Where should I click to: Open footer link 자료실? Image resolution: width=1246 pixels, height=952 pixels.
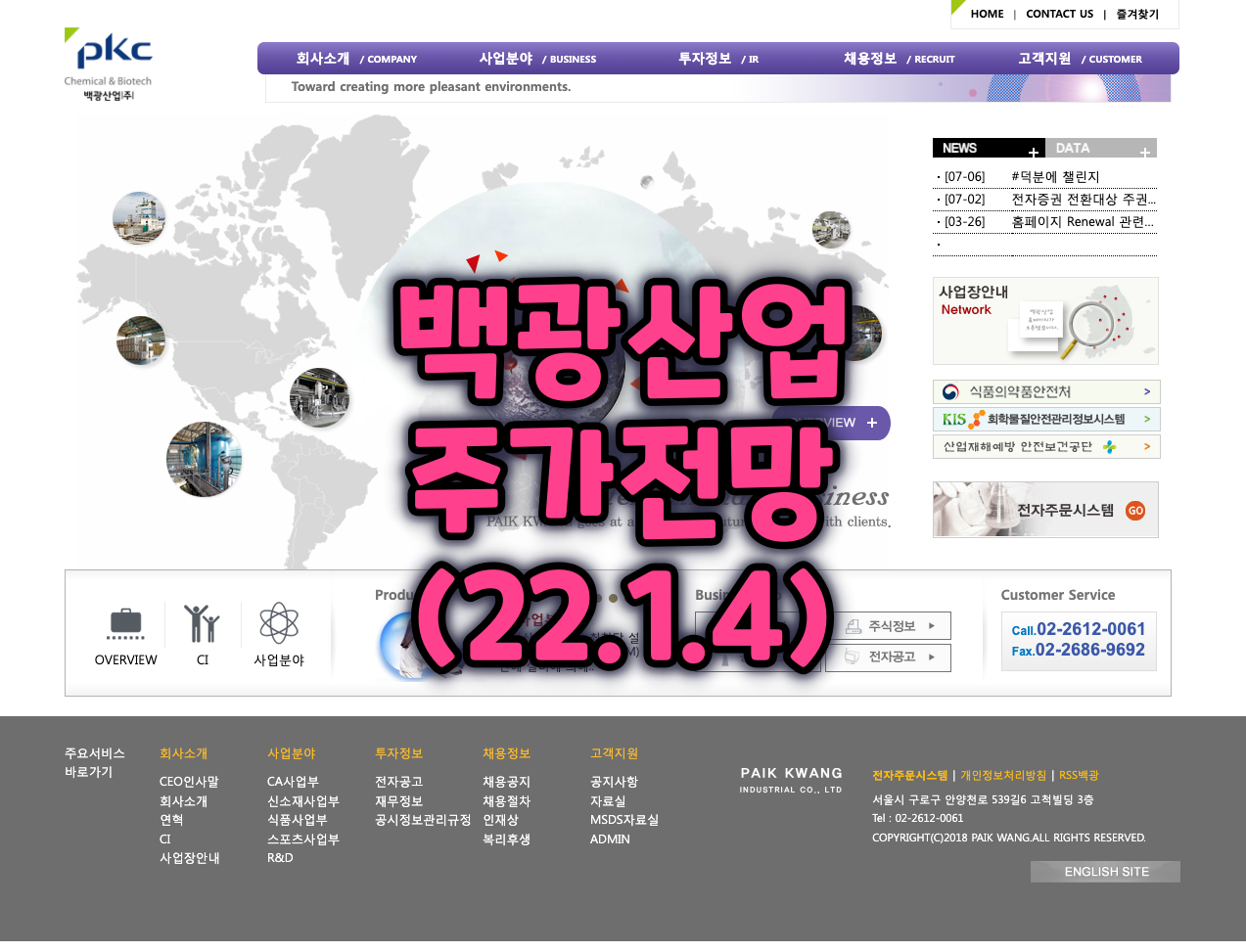coord(608,801)
